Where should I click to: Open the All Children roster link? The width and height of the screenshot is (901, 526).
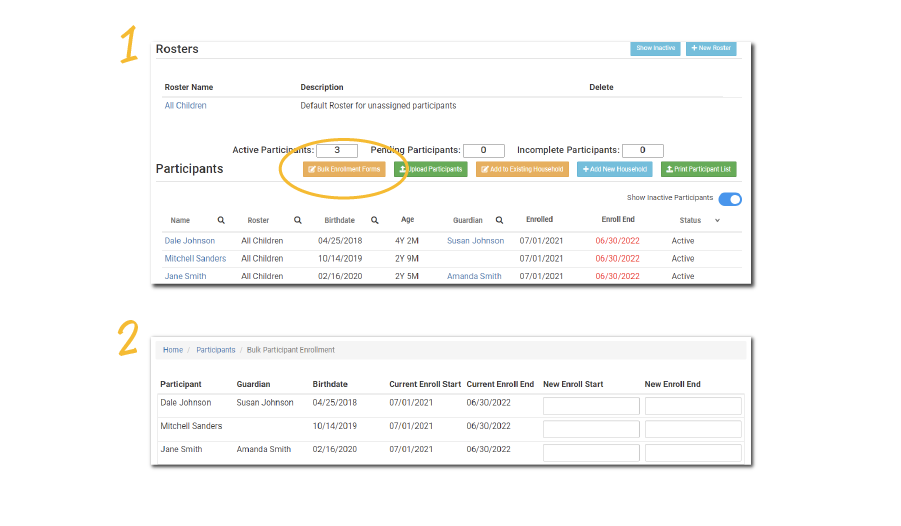click(x=185, y=105)
